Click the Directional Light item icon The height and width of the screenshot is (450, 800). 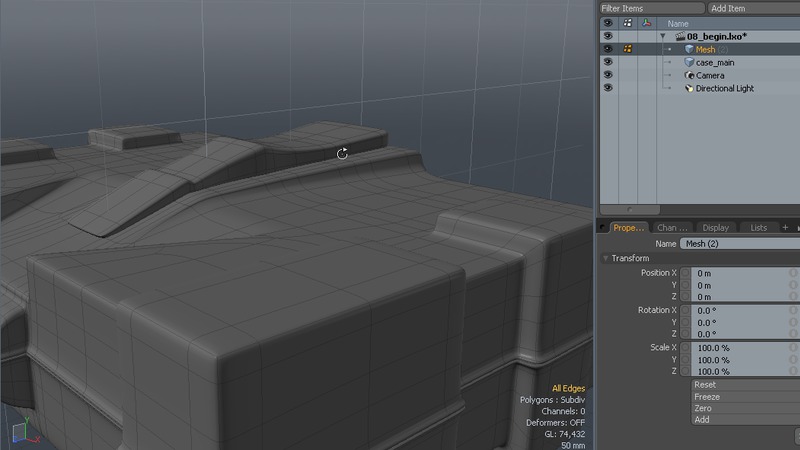tap(689, 88)
